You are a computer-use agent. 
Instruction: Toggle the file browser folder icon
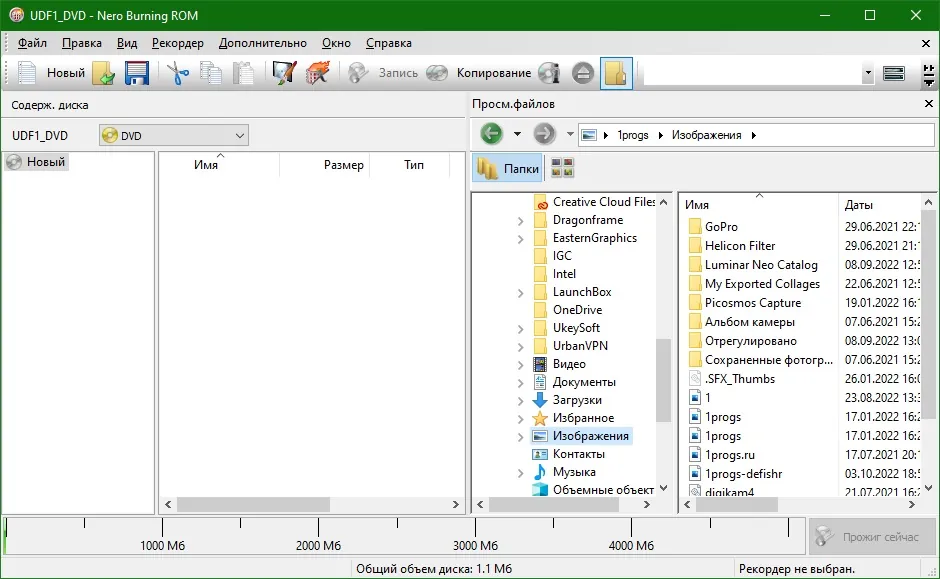pyautogui.click(x=616, y=73)
